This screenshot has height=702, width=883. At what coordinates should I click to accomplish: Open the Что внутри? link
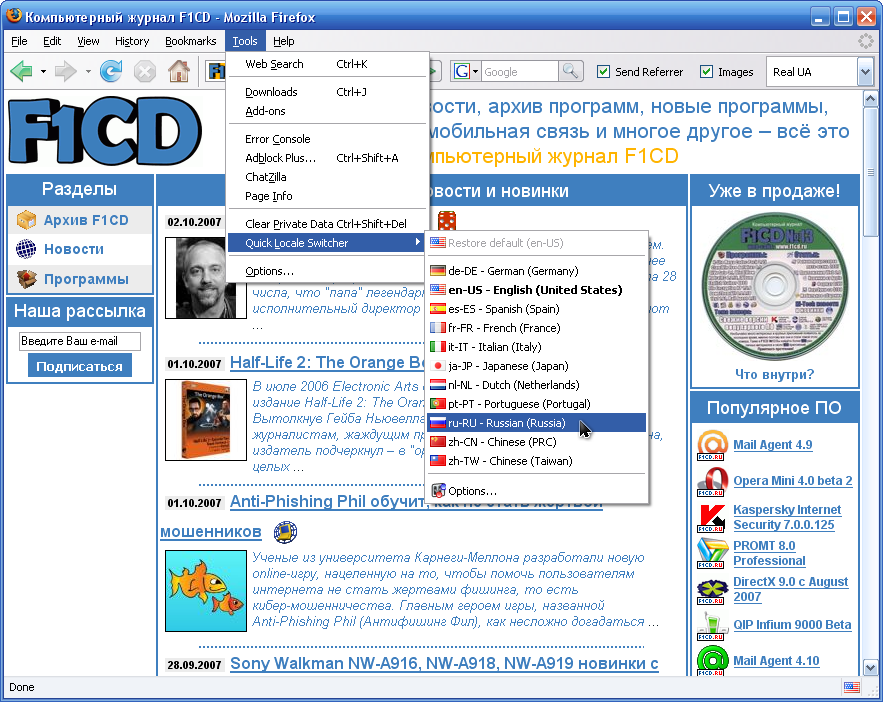774,374
